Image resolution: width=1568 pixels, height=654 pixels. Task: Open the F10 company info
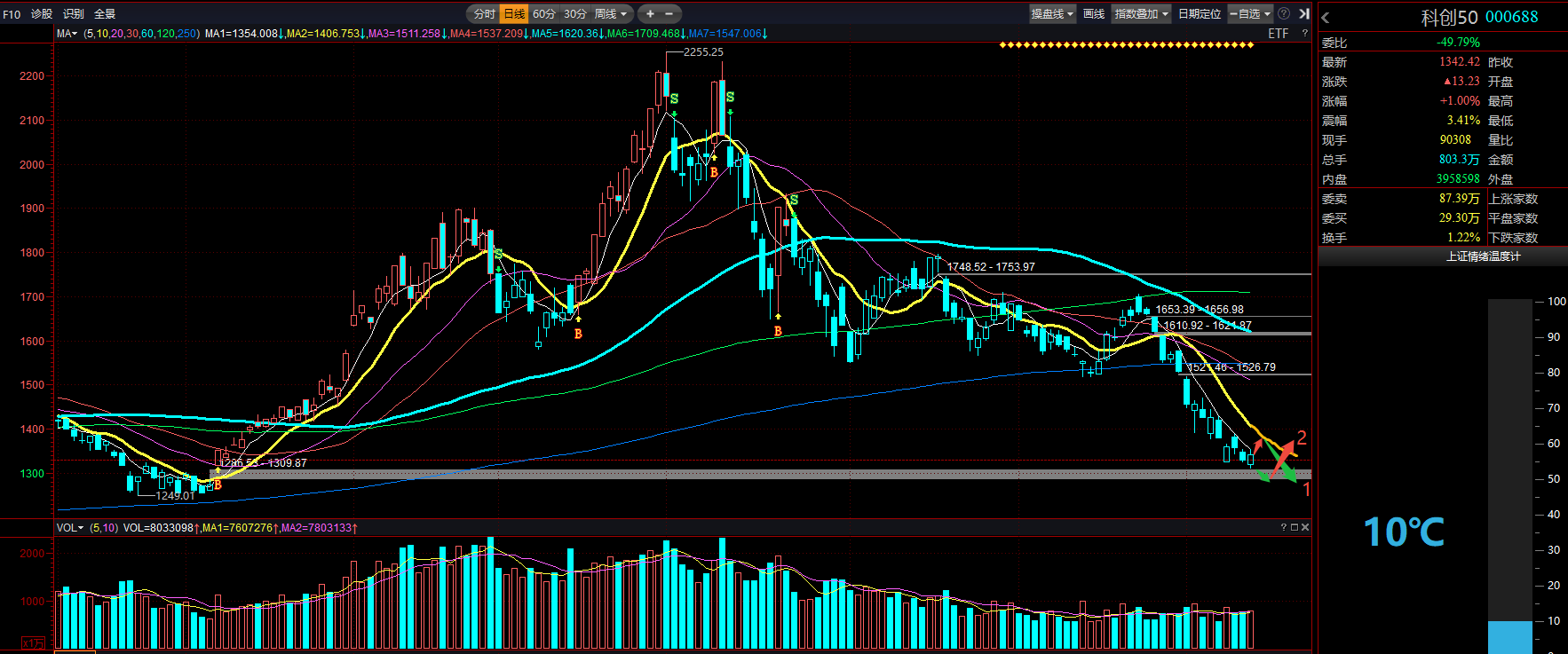tap(12, 14)
